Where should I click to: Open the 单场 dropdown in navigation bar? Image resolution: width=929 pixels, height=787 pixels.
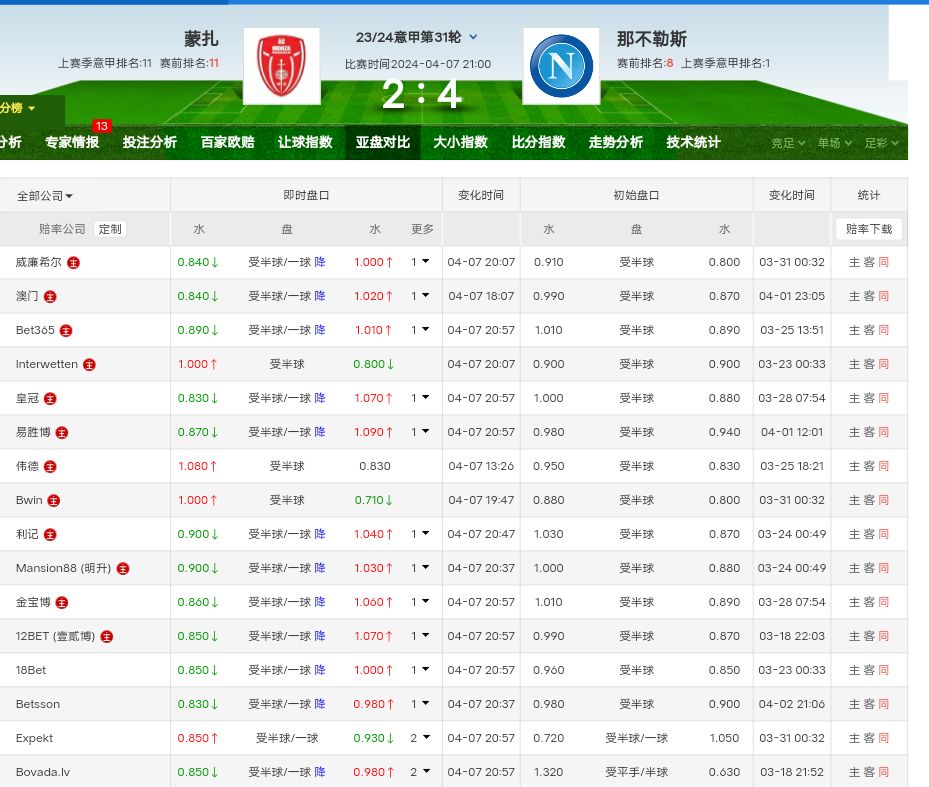pos(834,143)
